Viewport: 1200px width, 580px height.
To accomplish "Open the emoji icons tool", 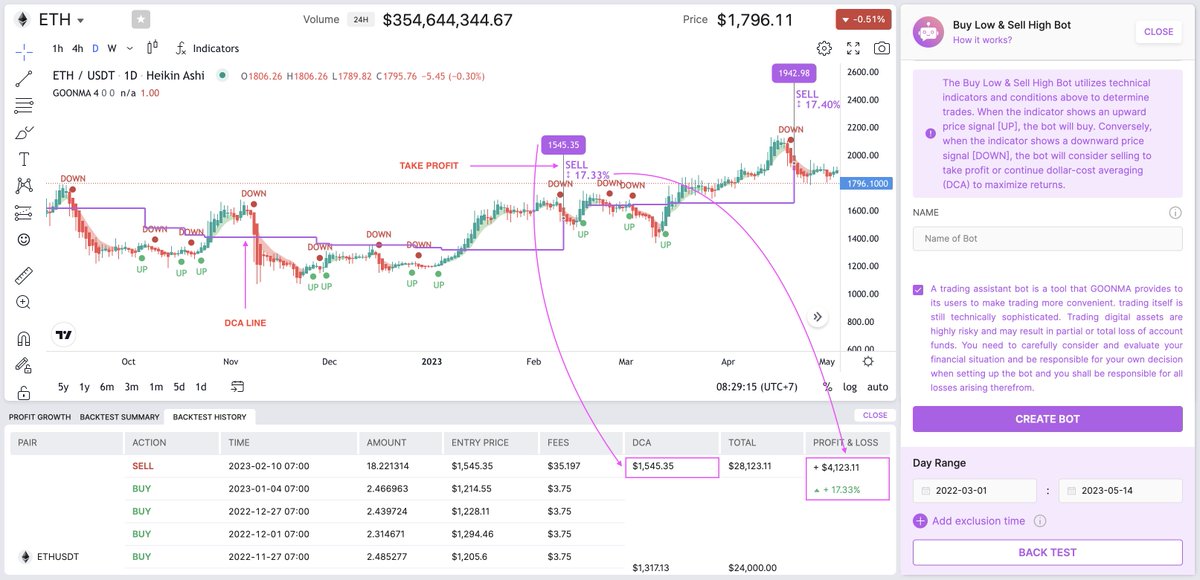I will tap(24, 240).
